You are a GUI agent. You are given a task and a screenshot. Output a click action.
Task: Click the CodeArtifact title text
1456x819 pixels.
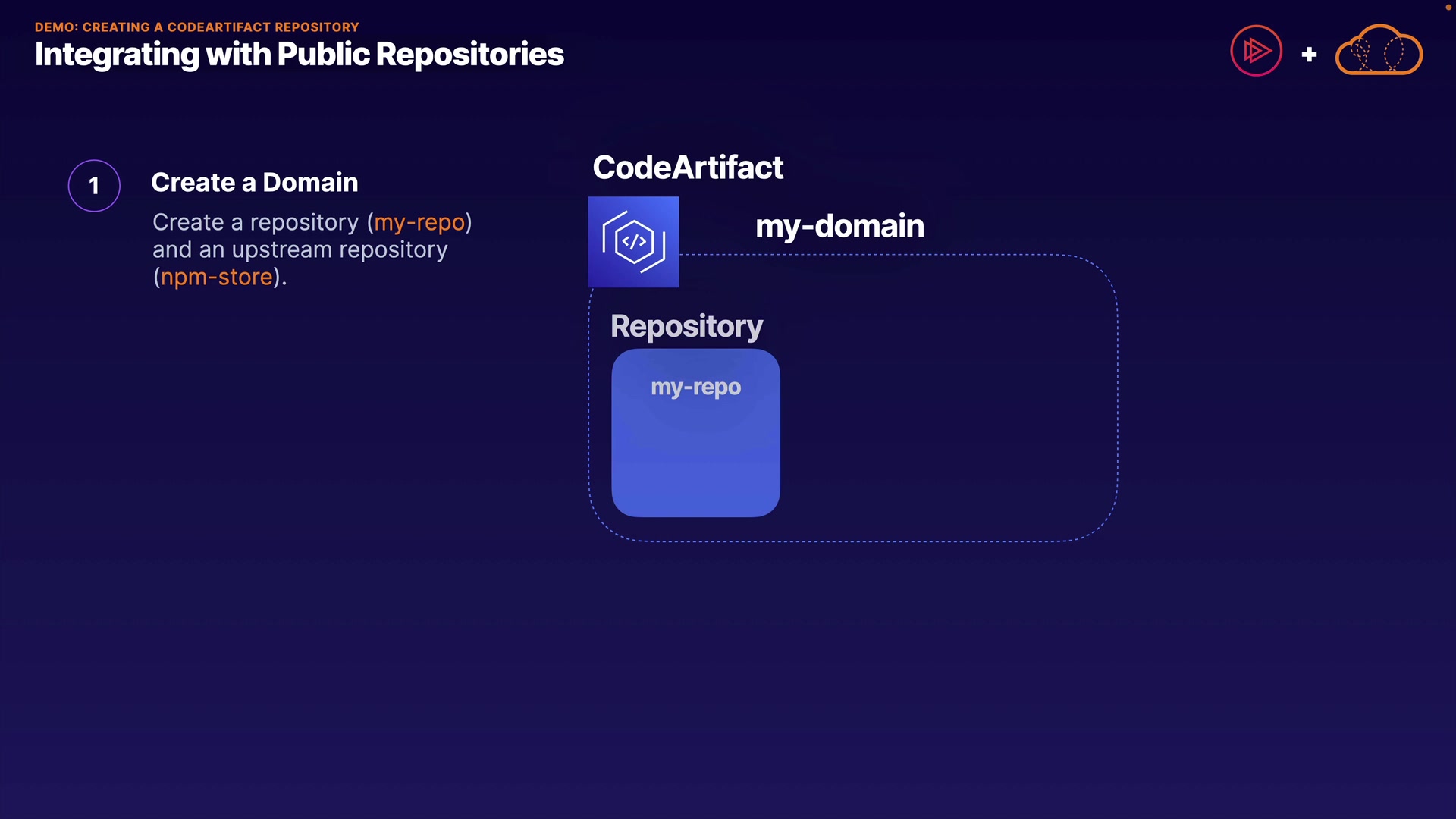coord(687,168)
